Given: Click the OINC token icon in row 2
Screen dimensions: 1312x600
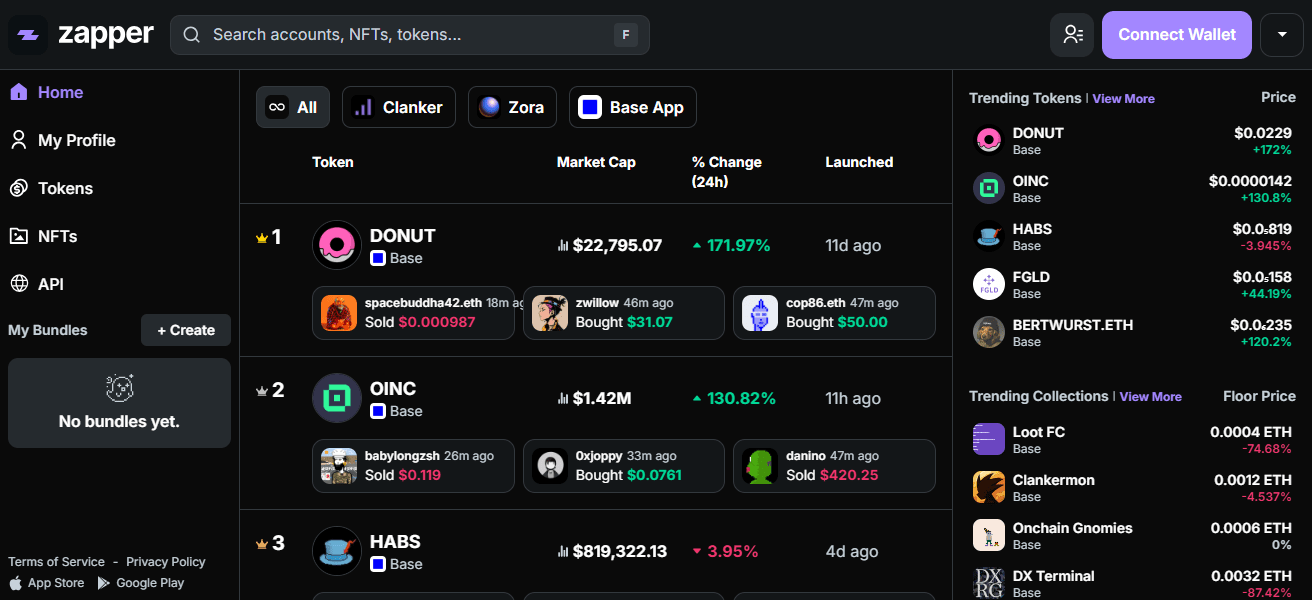Looking at the screenshot, I should 337,398.
